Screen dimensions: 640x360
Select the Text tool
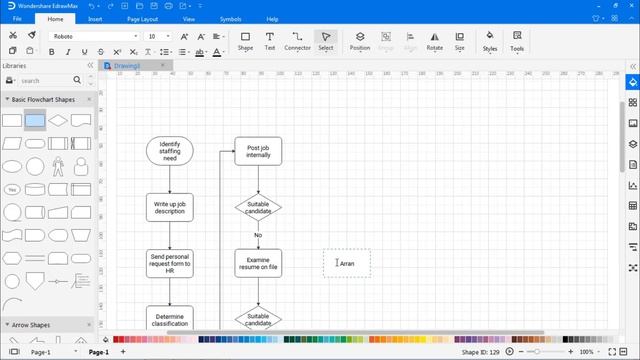[x=269, y=41]
